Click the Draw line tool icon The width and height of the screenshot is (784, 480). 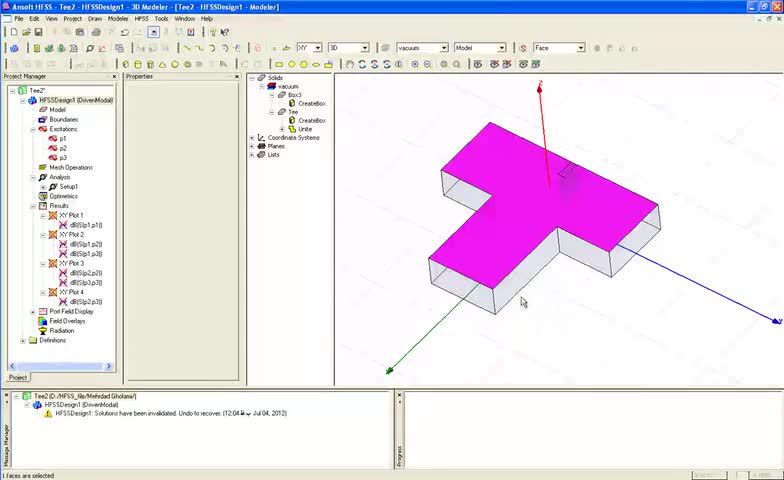tap(187, 48)
